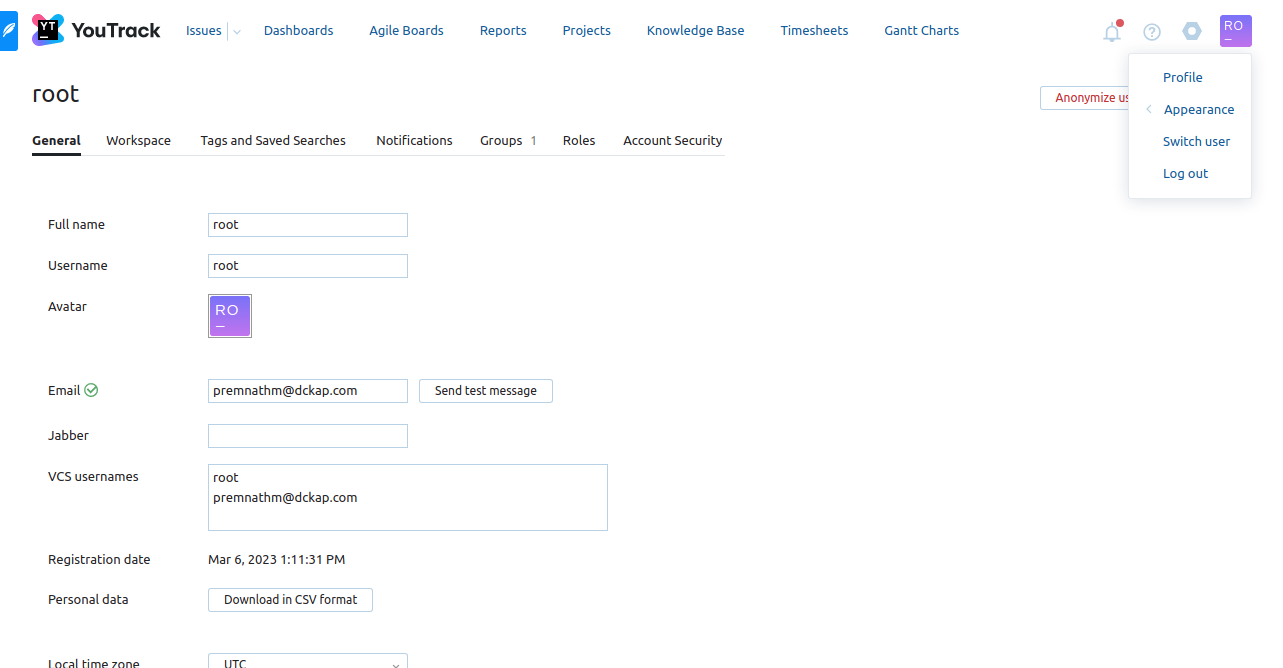This screenshot has width=1283, height=668.
Task: Open the RO avatar menu in the header
Action: click(1236, 31)
